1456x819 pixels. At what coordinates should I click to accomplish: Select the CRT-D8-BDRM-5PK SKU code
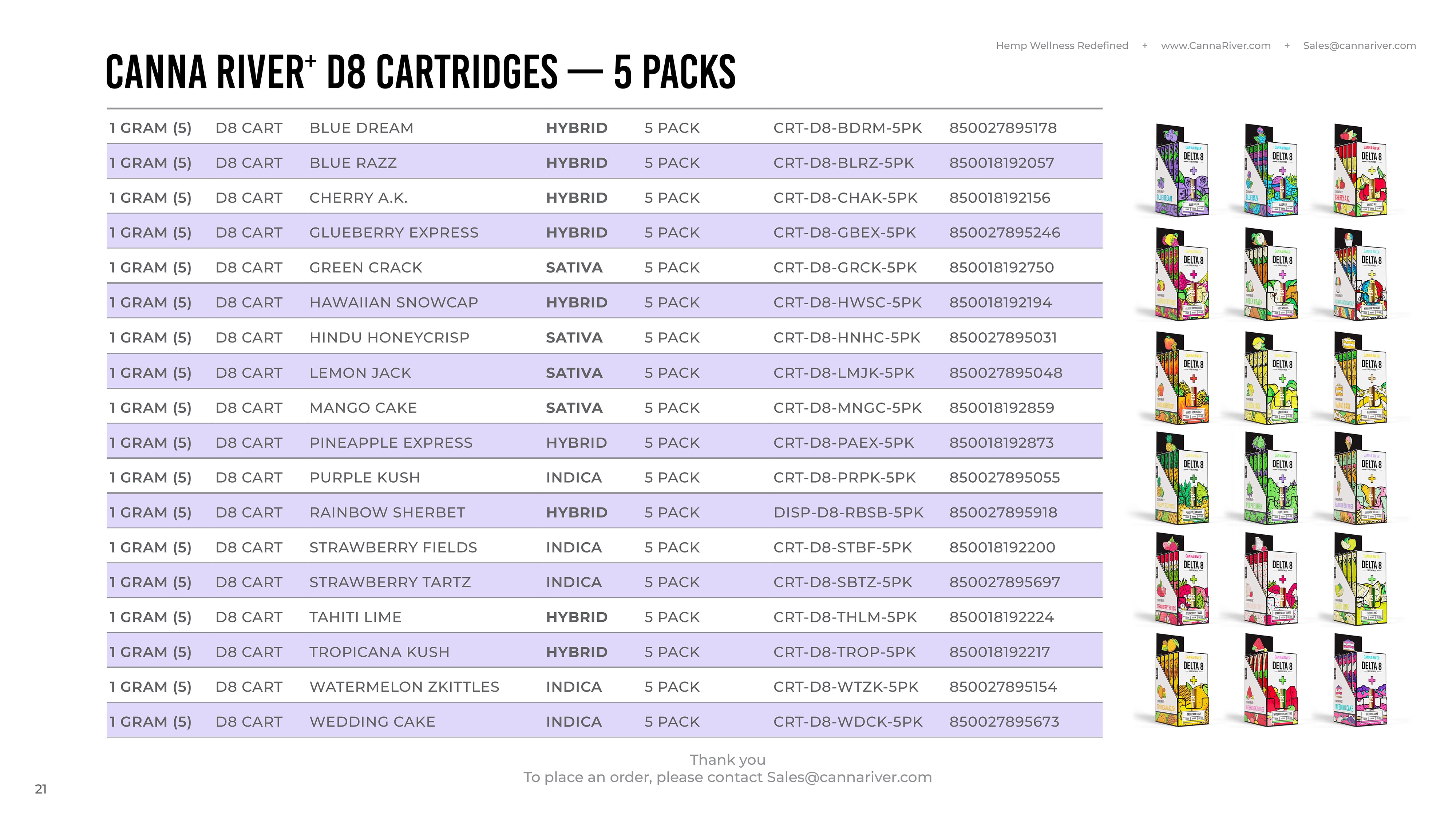tap(847, 128)
